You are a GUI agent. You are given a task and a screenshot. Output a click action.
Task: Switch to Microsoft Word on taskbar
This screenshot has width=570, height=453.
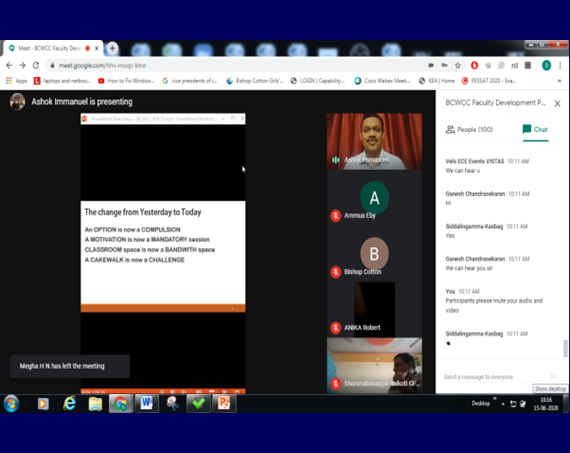click(147, 404)
